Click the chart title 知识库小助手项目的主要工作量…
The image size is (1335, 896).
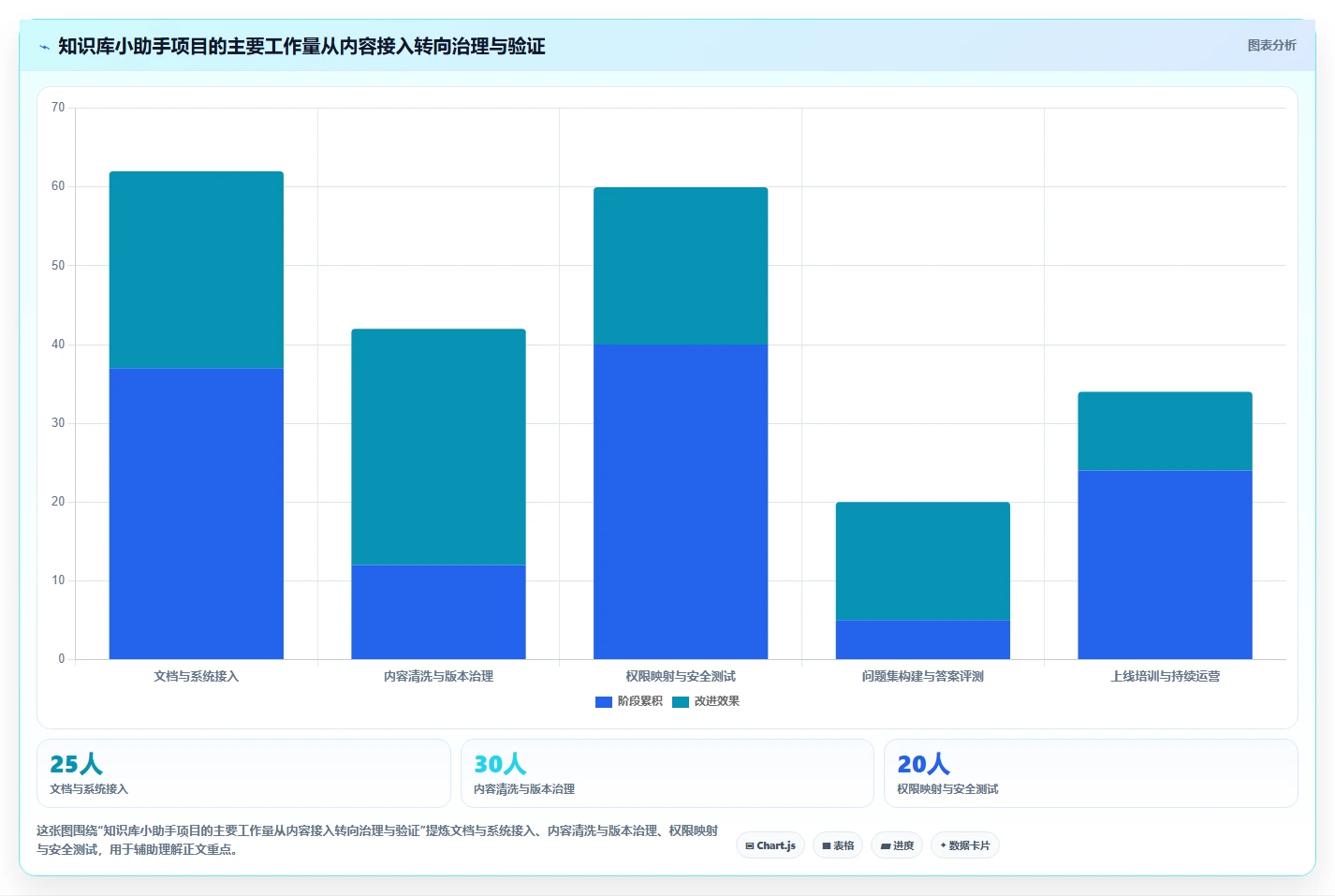click(x=301, y=46)
